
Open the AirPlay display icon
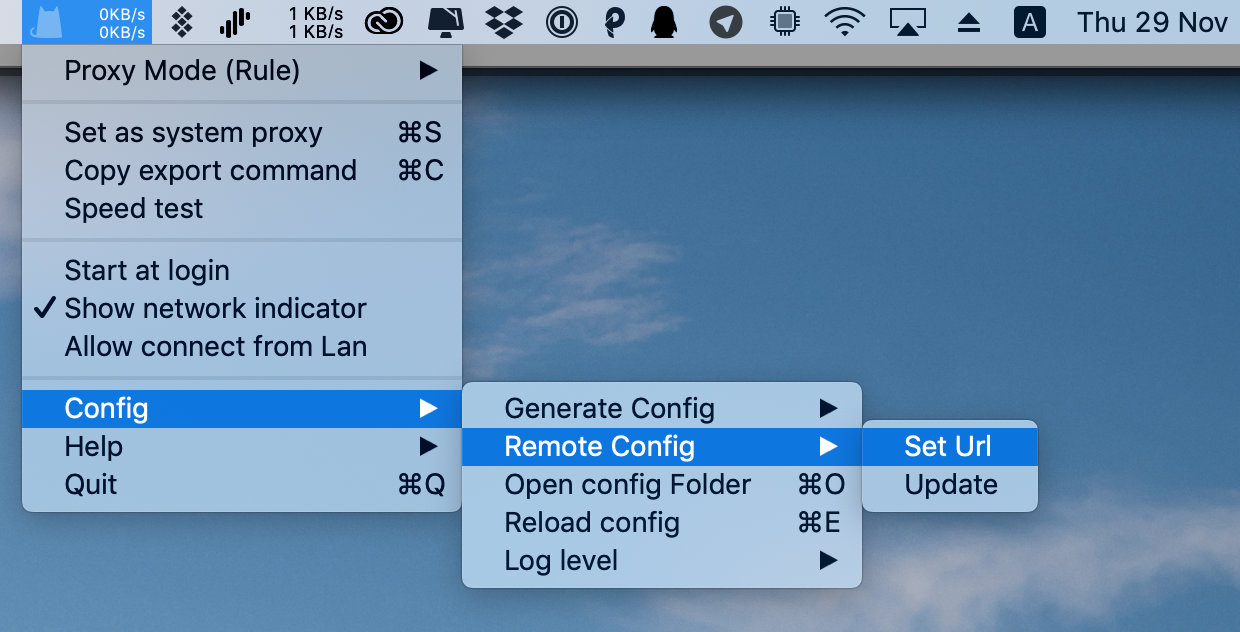click(907, 22)
